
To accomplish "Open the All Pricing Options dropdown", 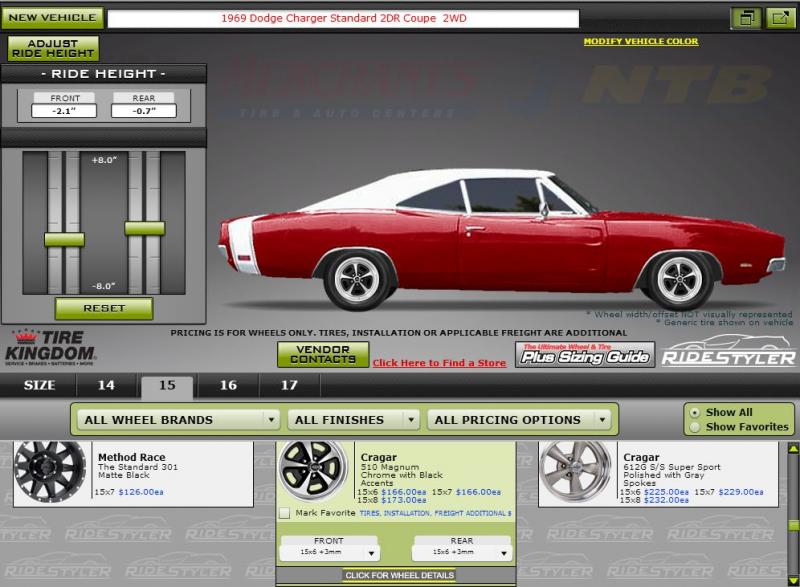I will pos(519,420).
